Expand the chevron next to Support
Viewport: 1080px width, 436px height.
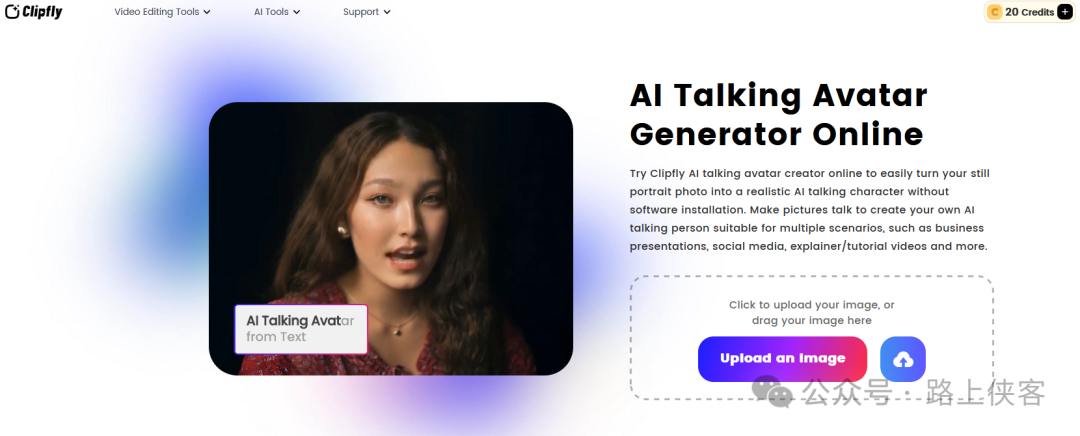coord(387,12)
